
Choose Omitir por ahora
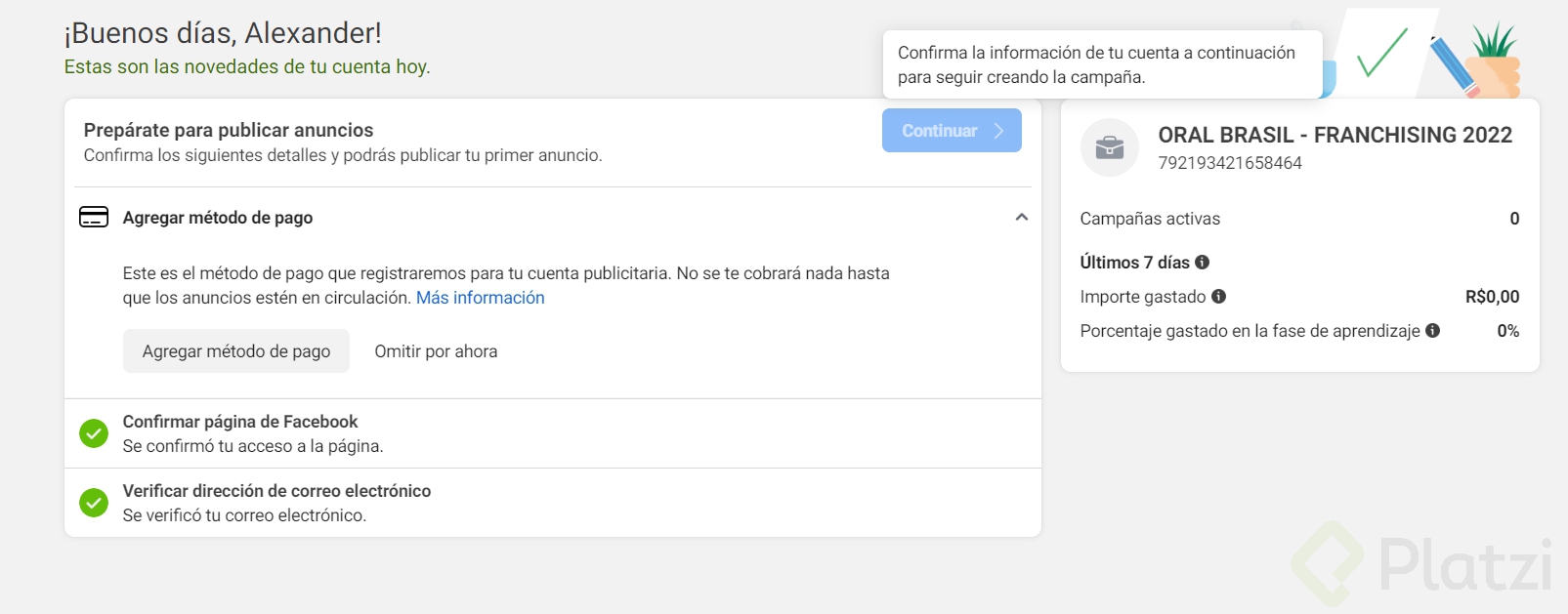[436, 351]
